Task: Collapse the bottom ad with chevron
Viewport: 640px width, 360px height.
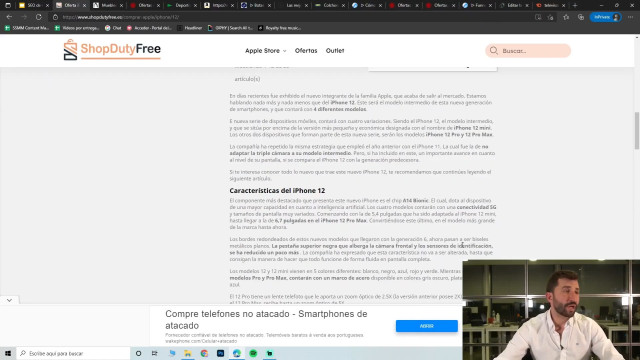Action: [x=9, y=300]
